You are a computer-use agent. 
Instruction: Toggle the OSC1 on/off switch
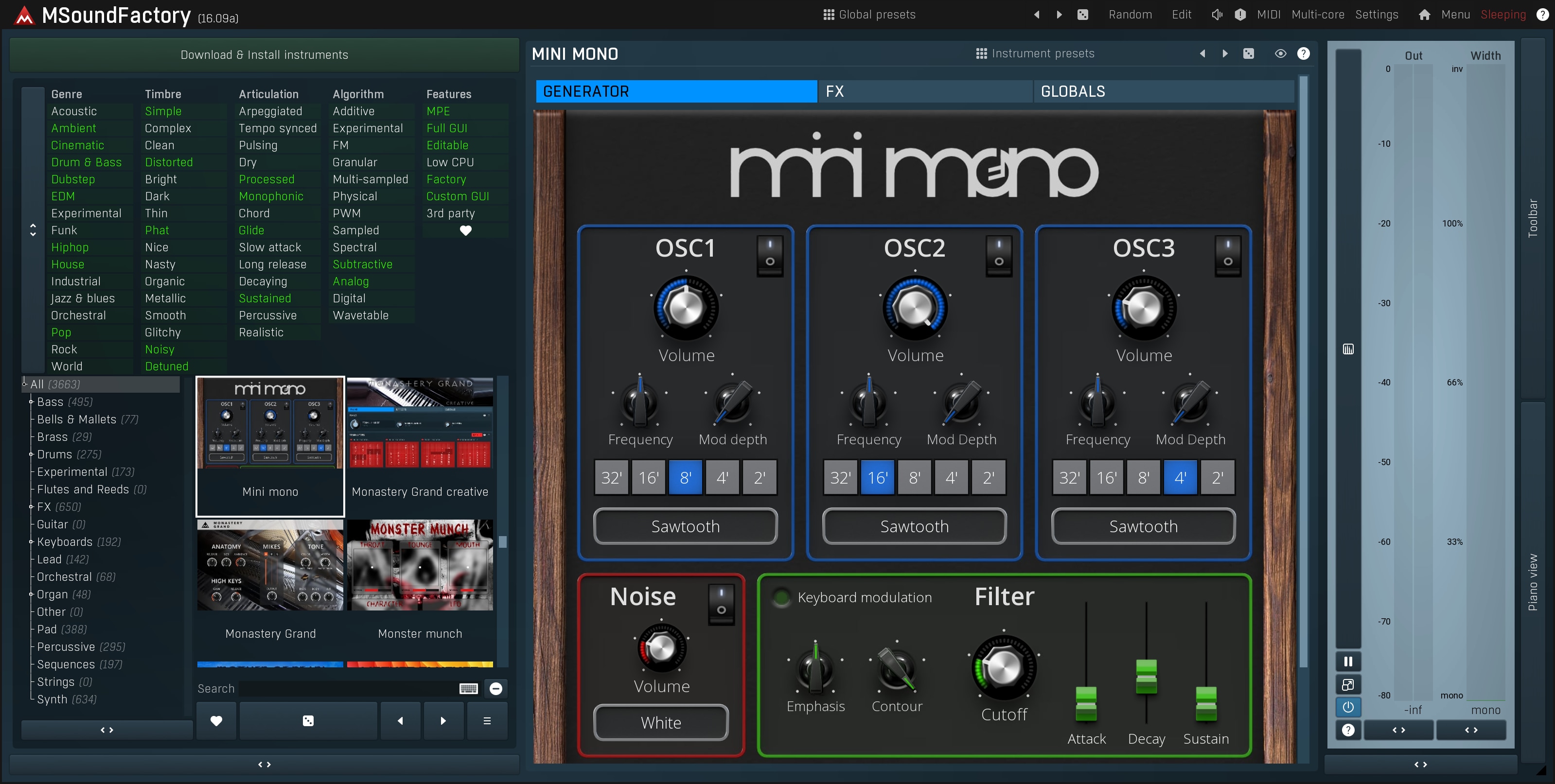tap(770, 256)
